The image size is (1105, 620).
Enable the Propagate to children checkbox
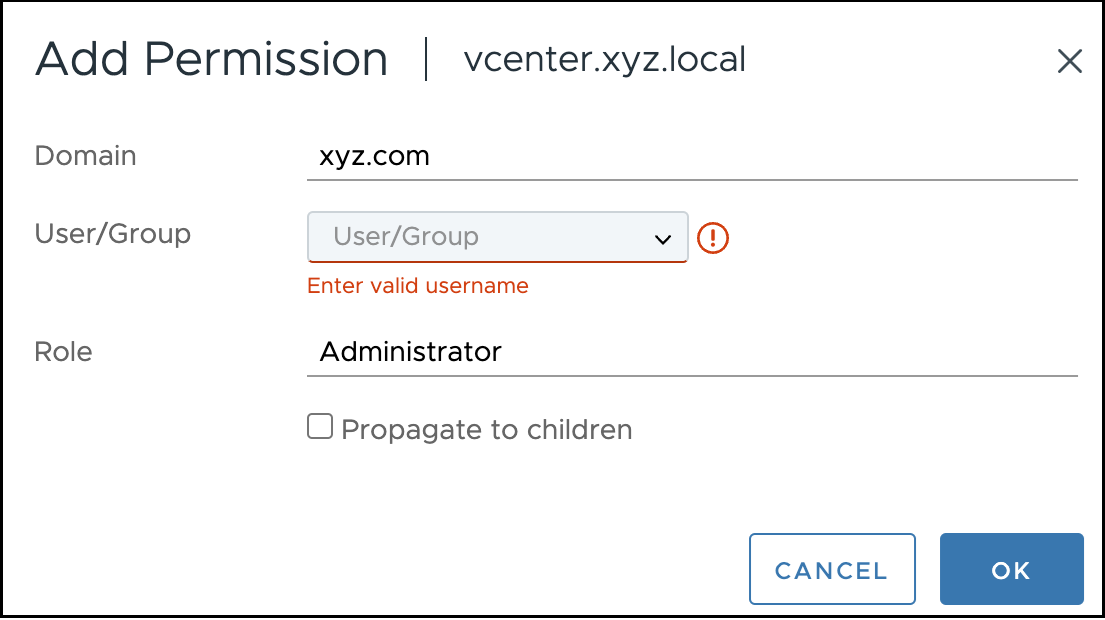pos(320,428)
